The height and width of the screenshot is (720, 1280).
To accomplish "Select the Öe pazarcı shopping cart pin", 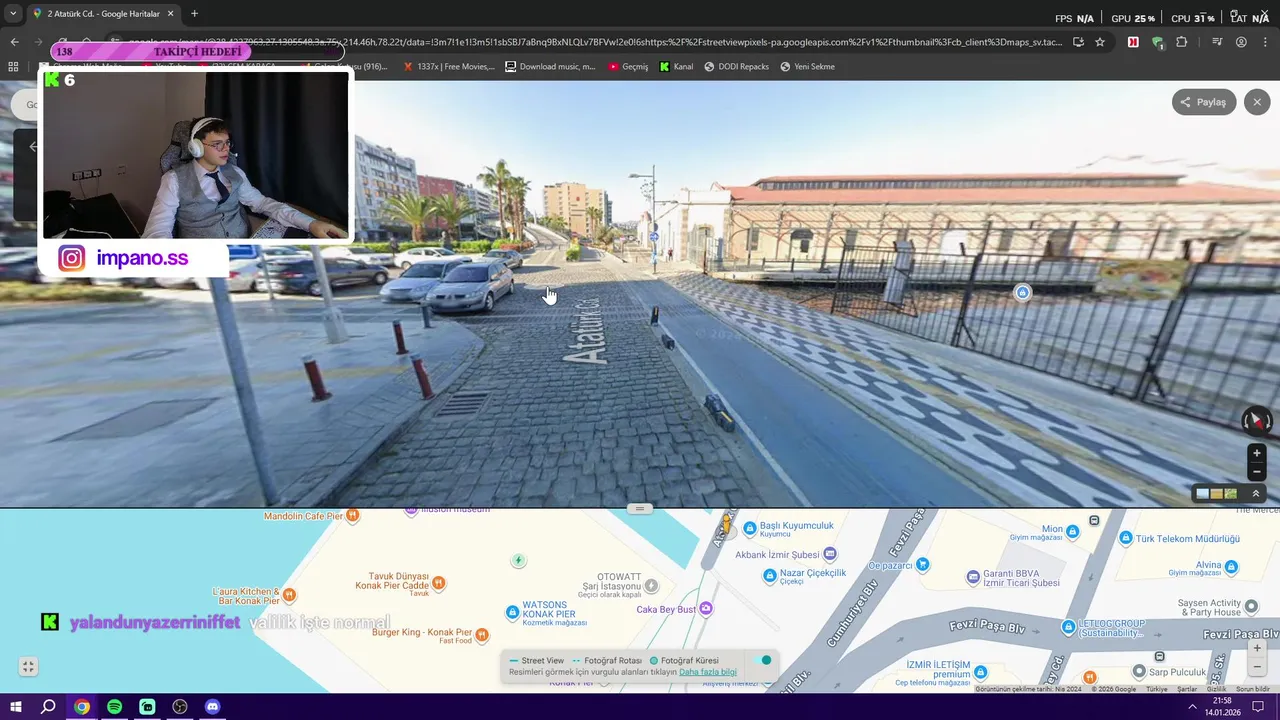I will coord(923,565).
